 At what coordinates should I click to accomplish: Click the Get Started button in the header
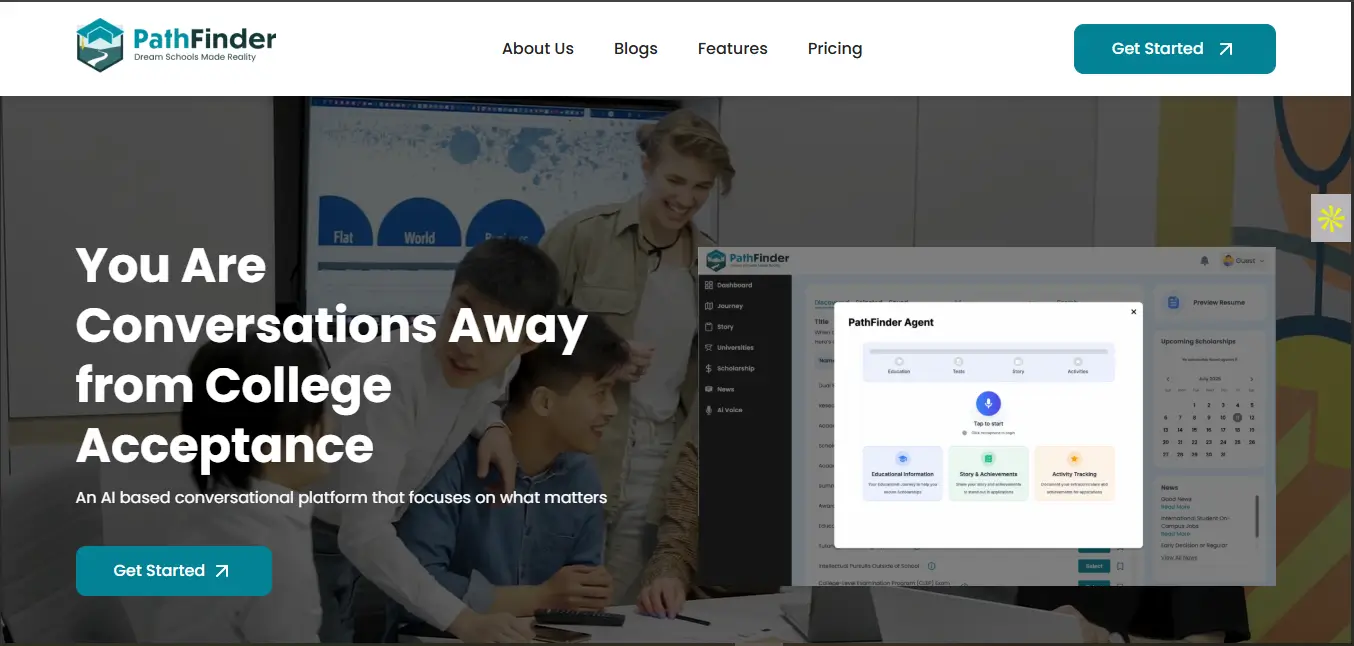pos(1174,49)
